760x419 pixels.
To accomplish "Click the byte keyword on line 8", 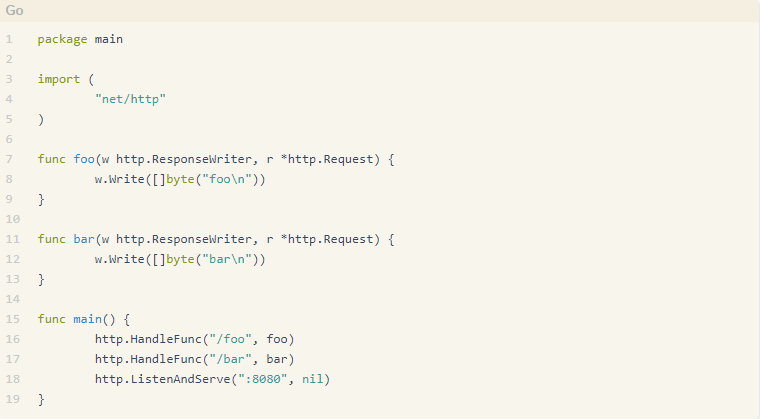I will (x=180, y=179).
